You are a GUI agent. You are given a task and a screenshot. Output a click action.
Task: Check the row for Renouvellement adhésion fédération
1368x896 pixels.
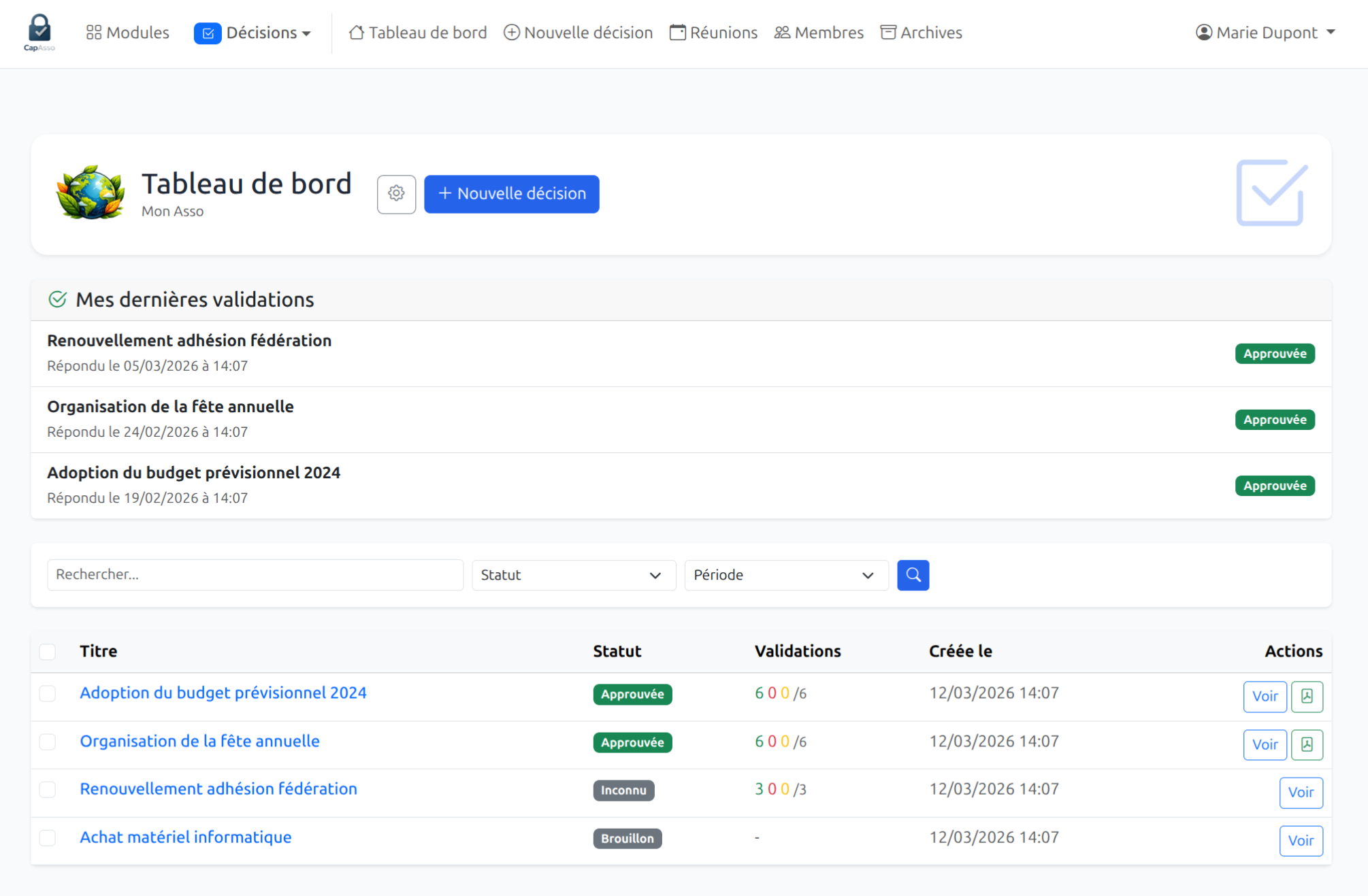(x=48, y=790)
